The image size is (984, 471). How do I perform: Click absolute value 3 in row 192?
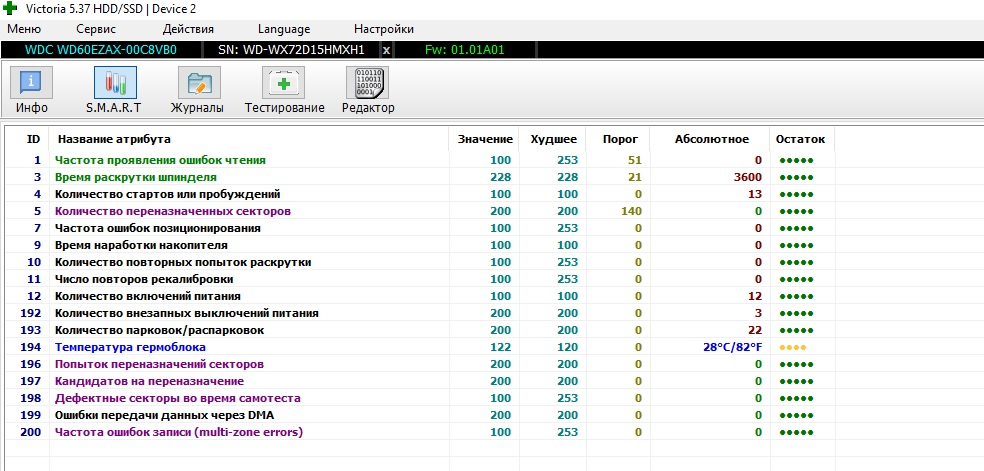click(759, 312)
